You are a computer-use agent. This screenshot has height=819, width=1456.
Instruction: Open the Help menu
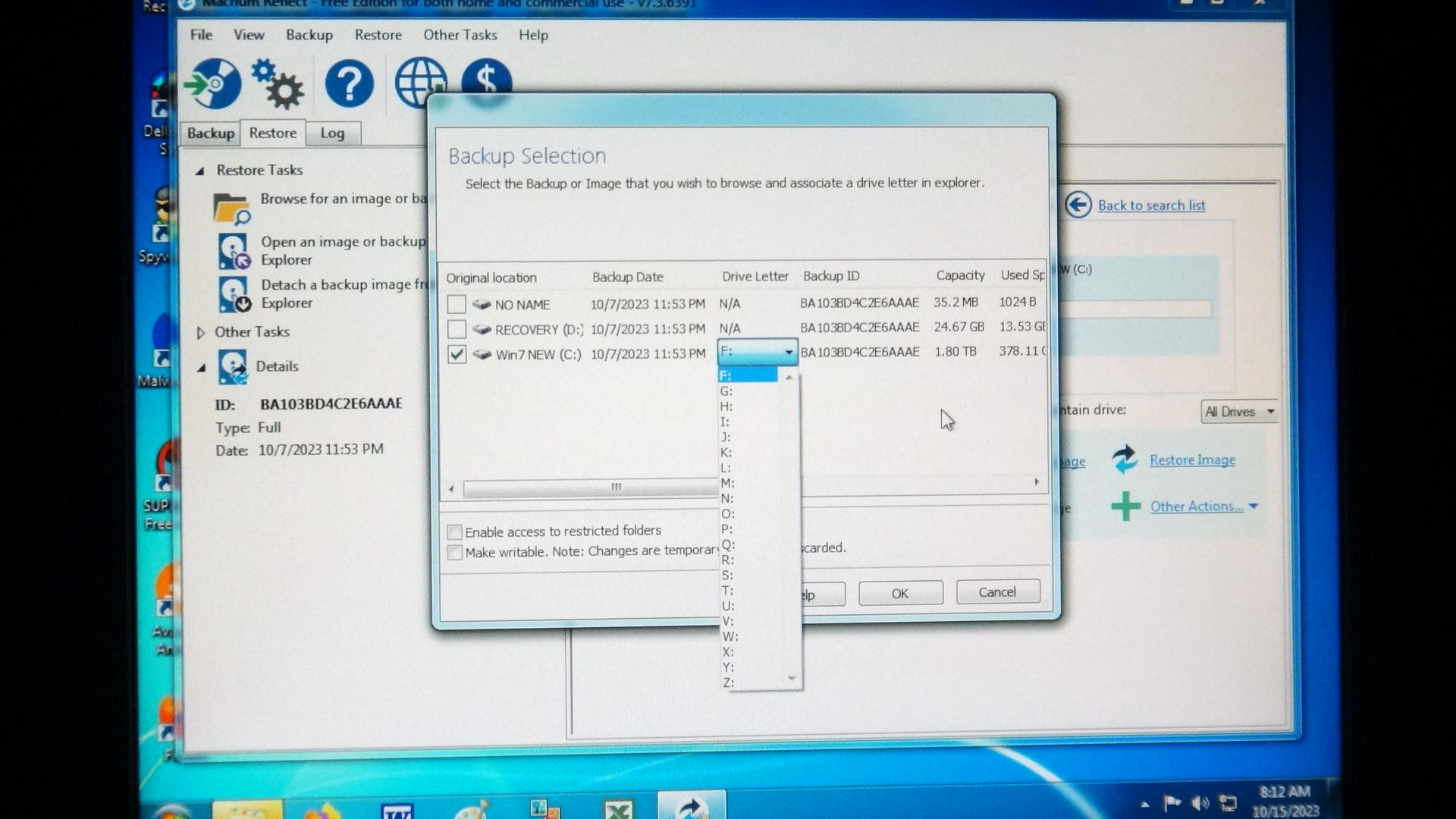(x=533, y=35)
